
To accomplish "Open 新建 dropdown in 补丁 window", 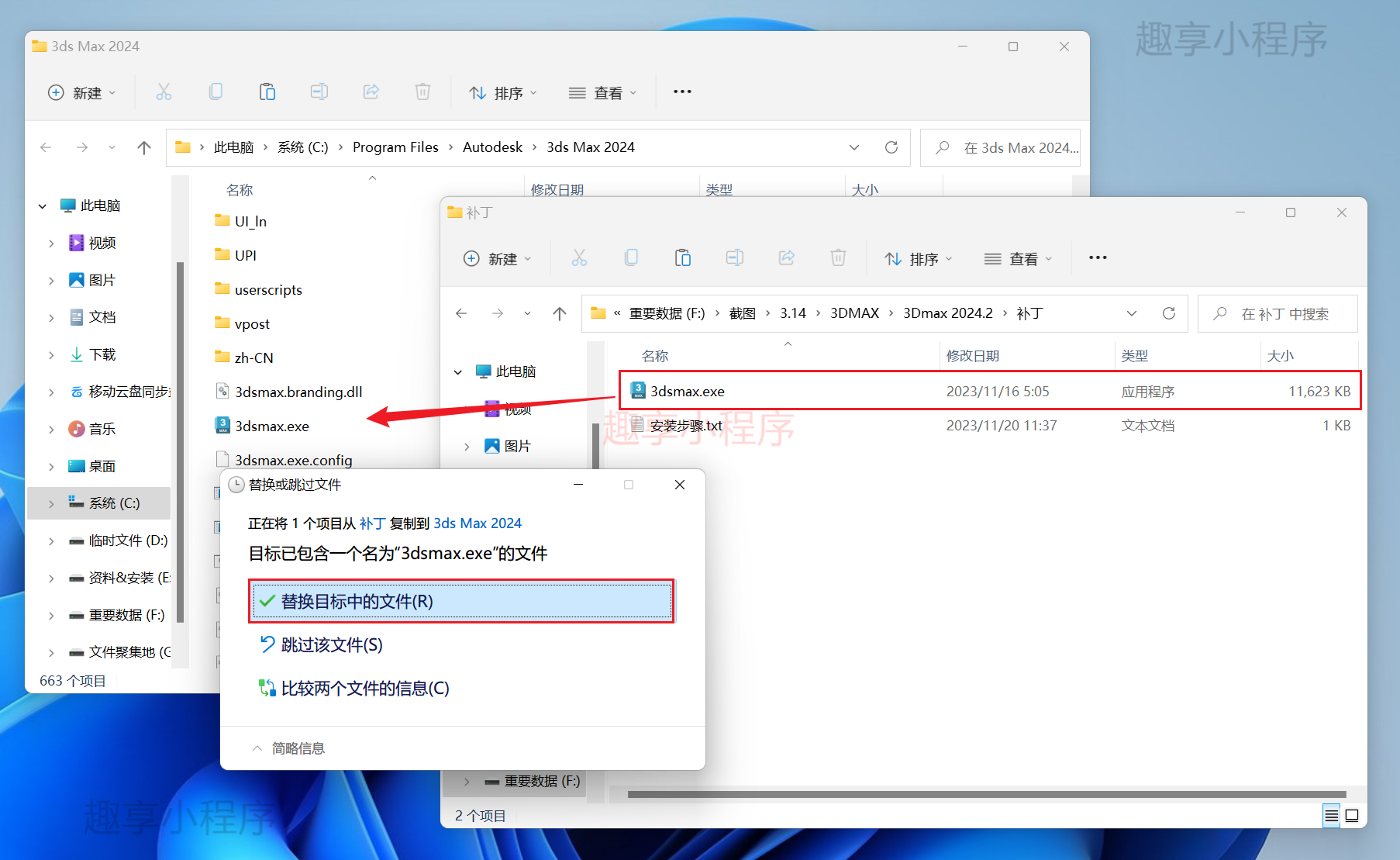I will (498, 259).
